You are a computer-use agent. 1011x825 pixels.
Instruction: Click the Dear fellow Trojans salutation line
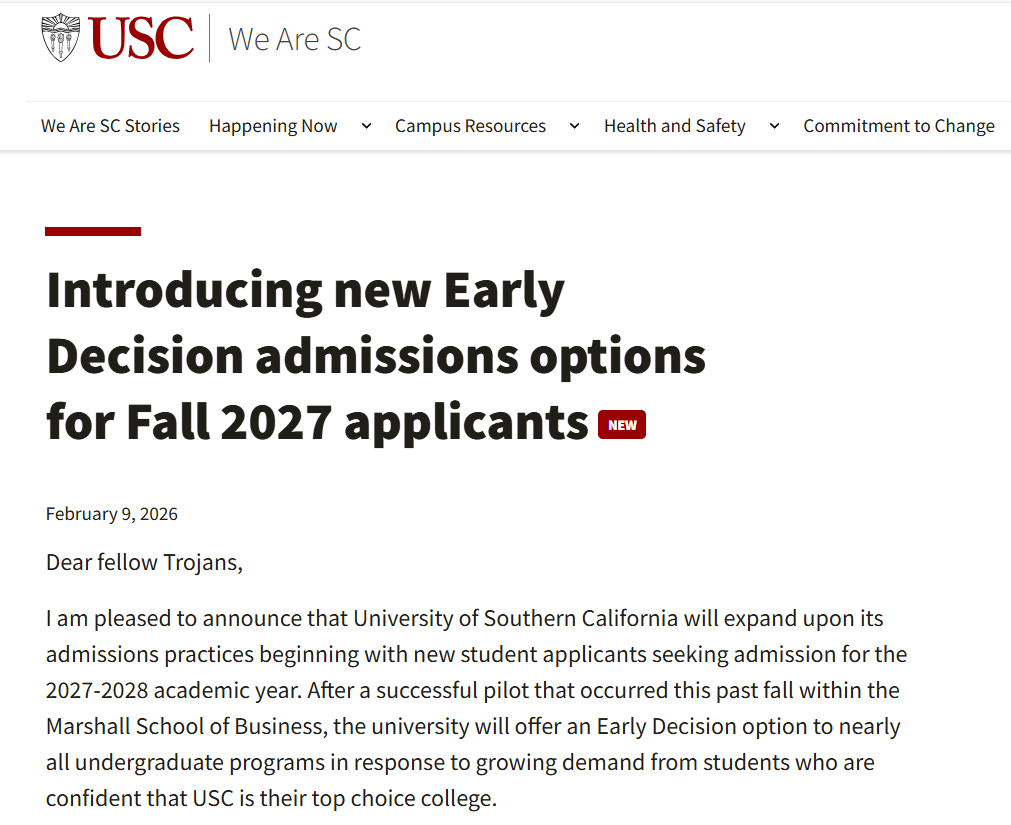(x=144, y=562)
